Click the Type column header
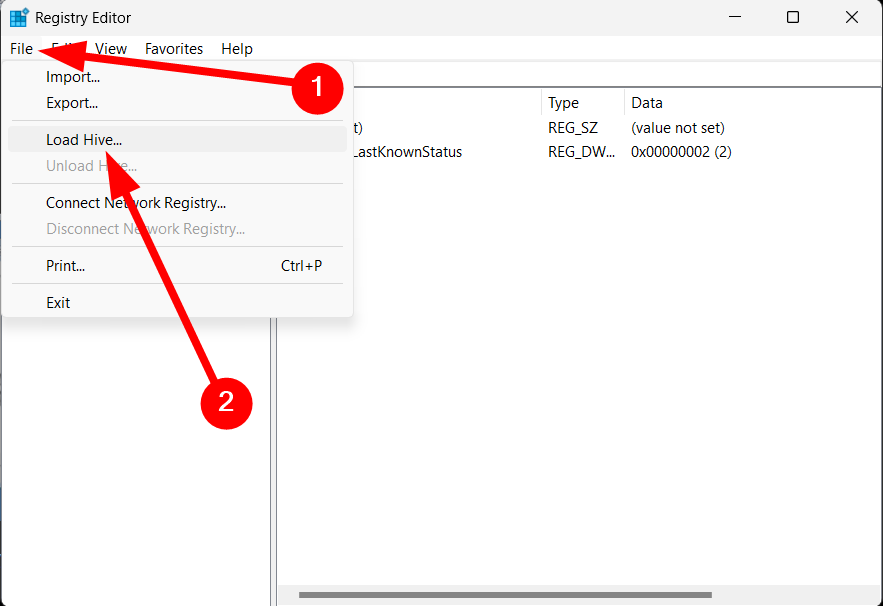Viewport: 883px width, 606px height. click(x=583, y=103)
